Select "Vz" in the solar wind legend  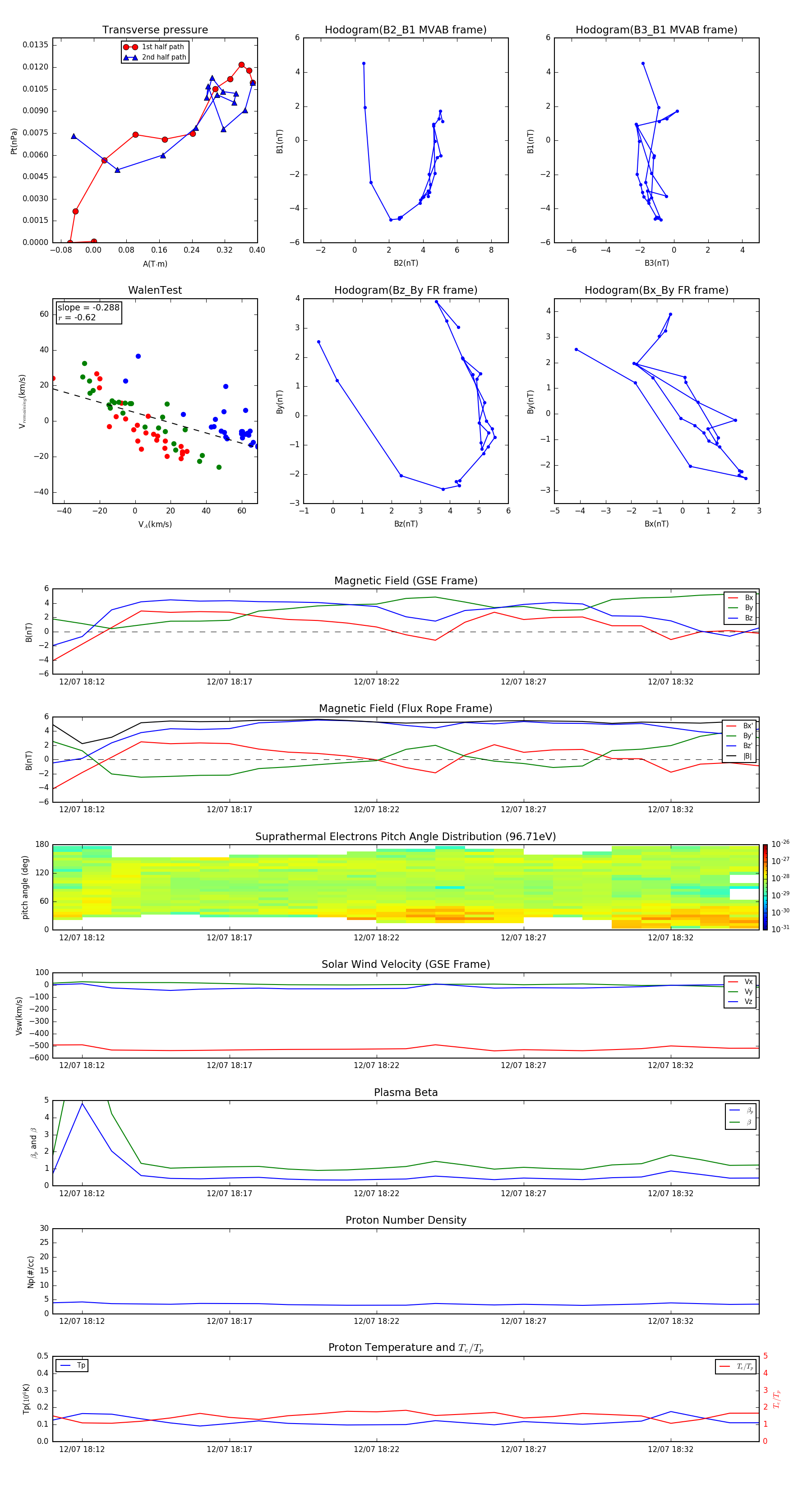pyautogui.click(x=740, y=1002)
